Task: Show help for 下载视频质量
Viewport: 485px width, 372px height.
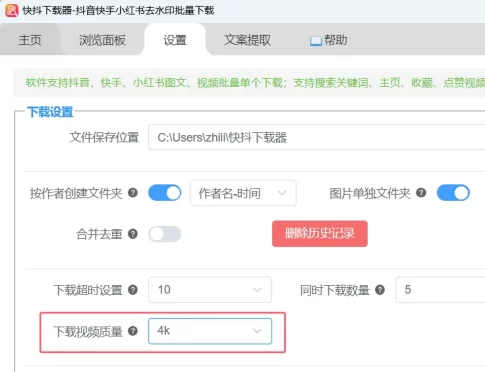Action: click(133, 331)
